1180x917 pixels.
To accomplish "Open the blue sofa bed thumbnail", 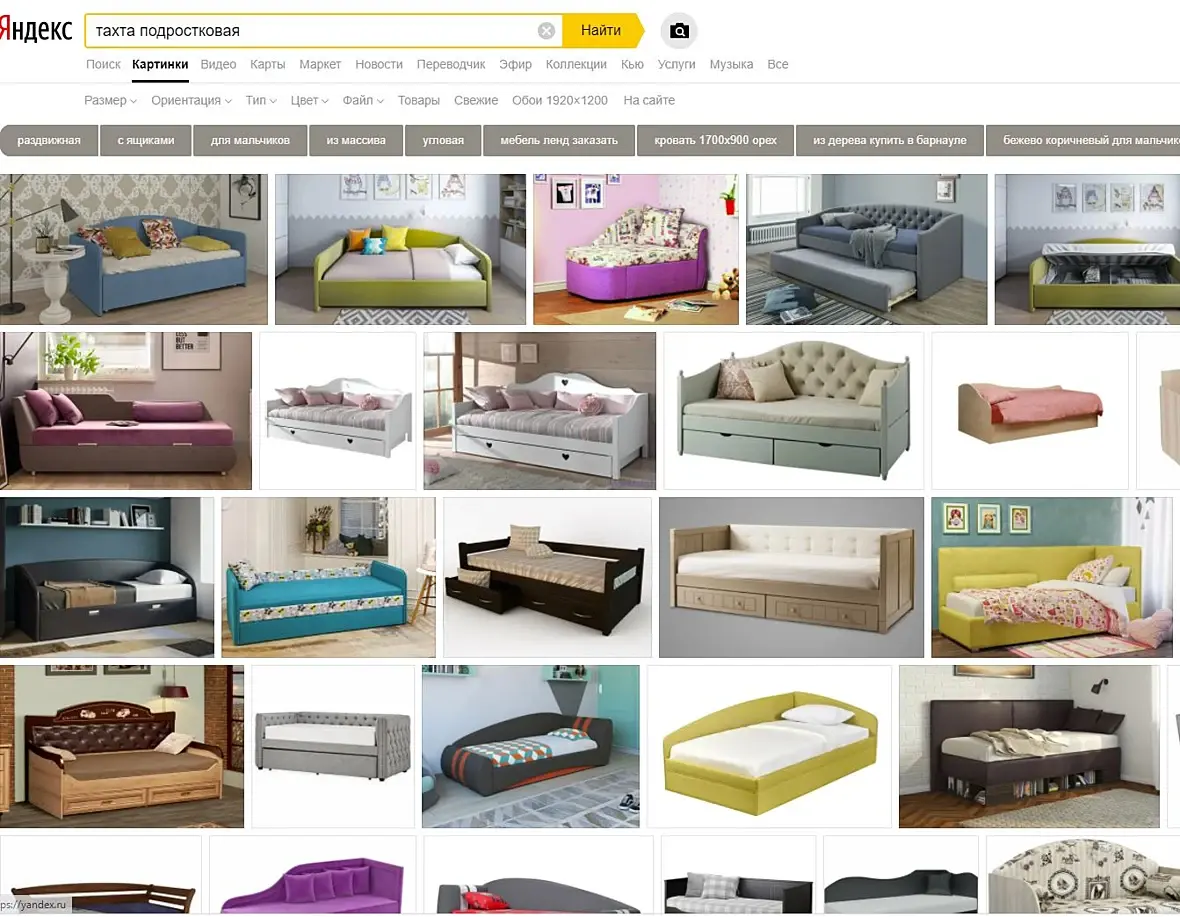I will [x=133, y=250].
